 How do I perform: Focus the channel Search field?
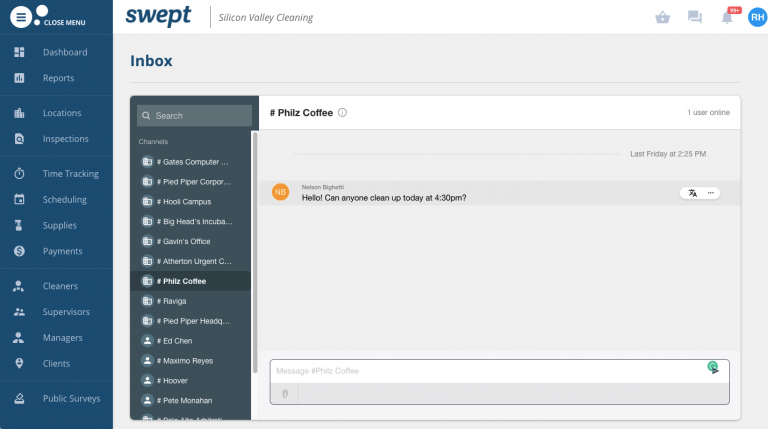pos(194,116)
